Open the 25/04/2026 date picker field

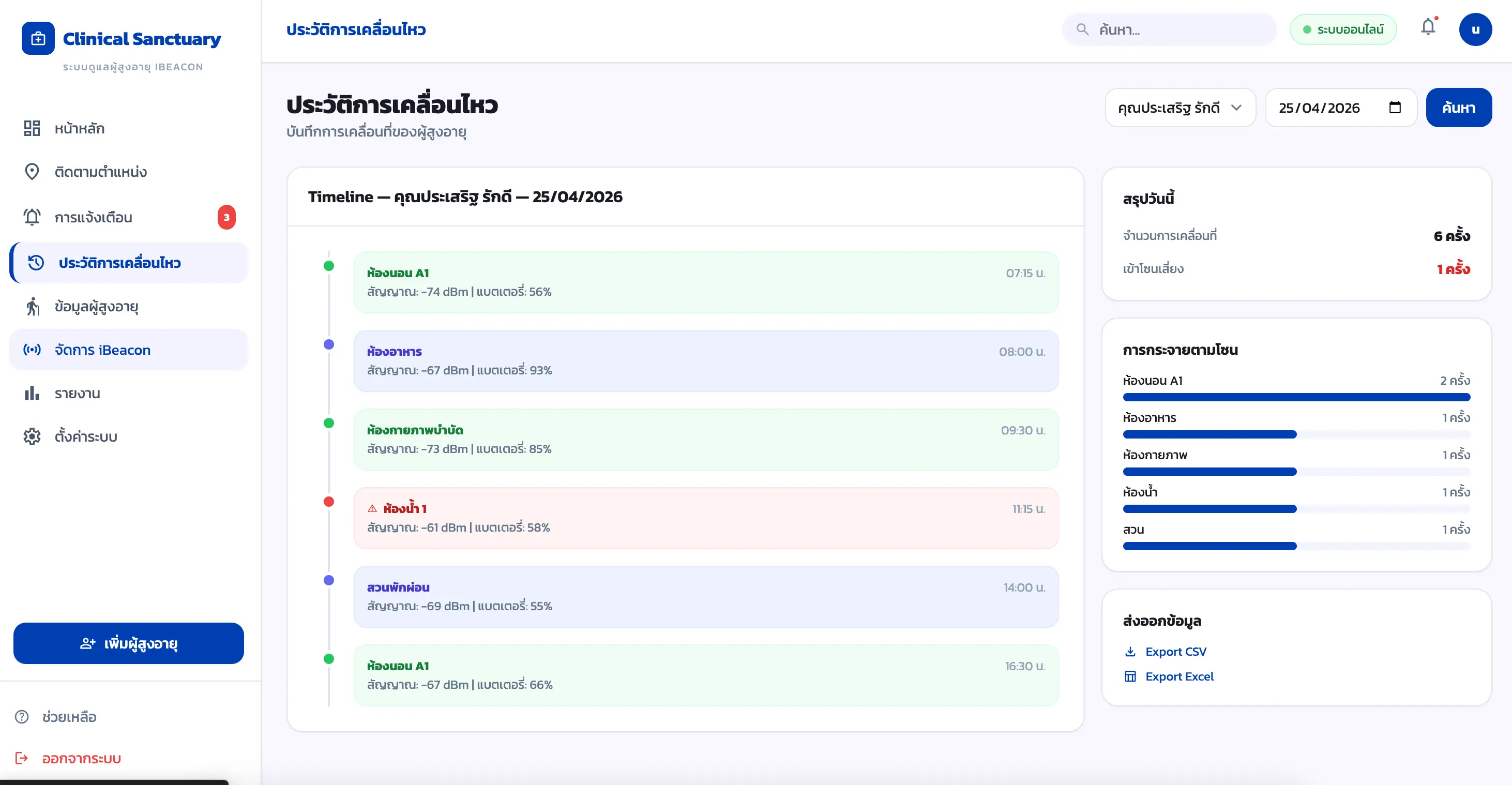tap(1340, 108)
